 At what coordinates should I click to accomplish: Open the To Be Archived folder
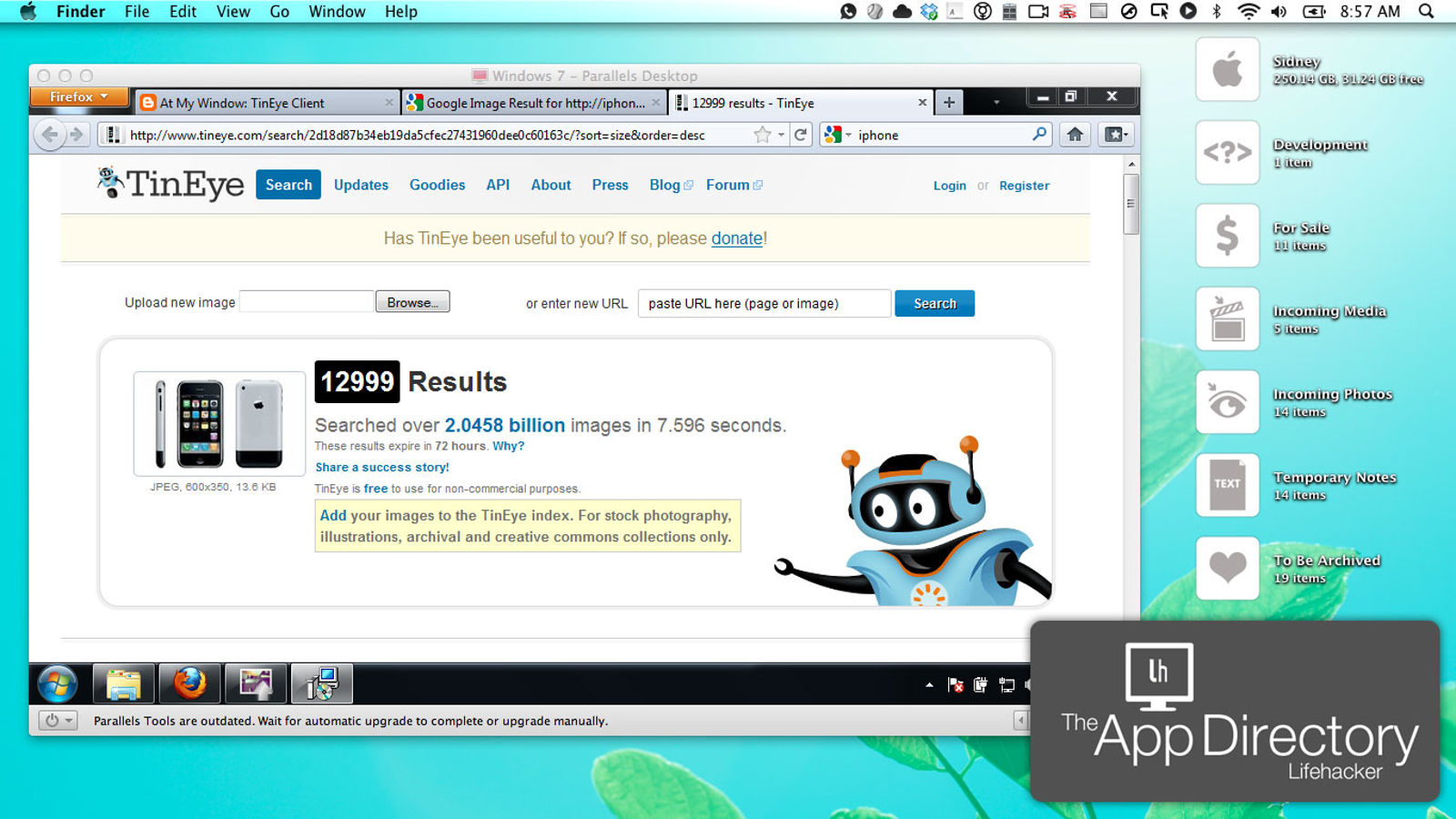[x=1228, y=568]
